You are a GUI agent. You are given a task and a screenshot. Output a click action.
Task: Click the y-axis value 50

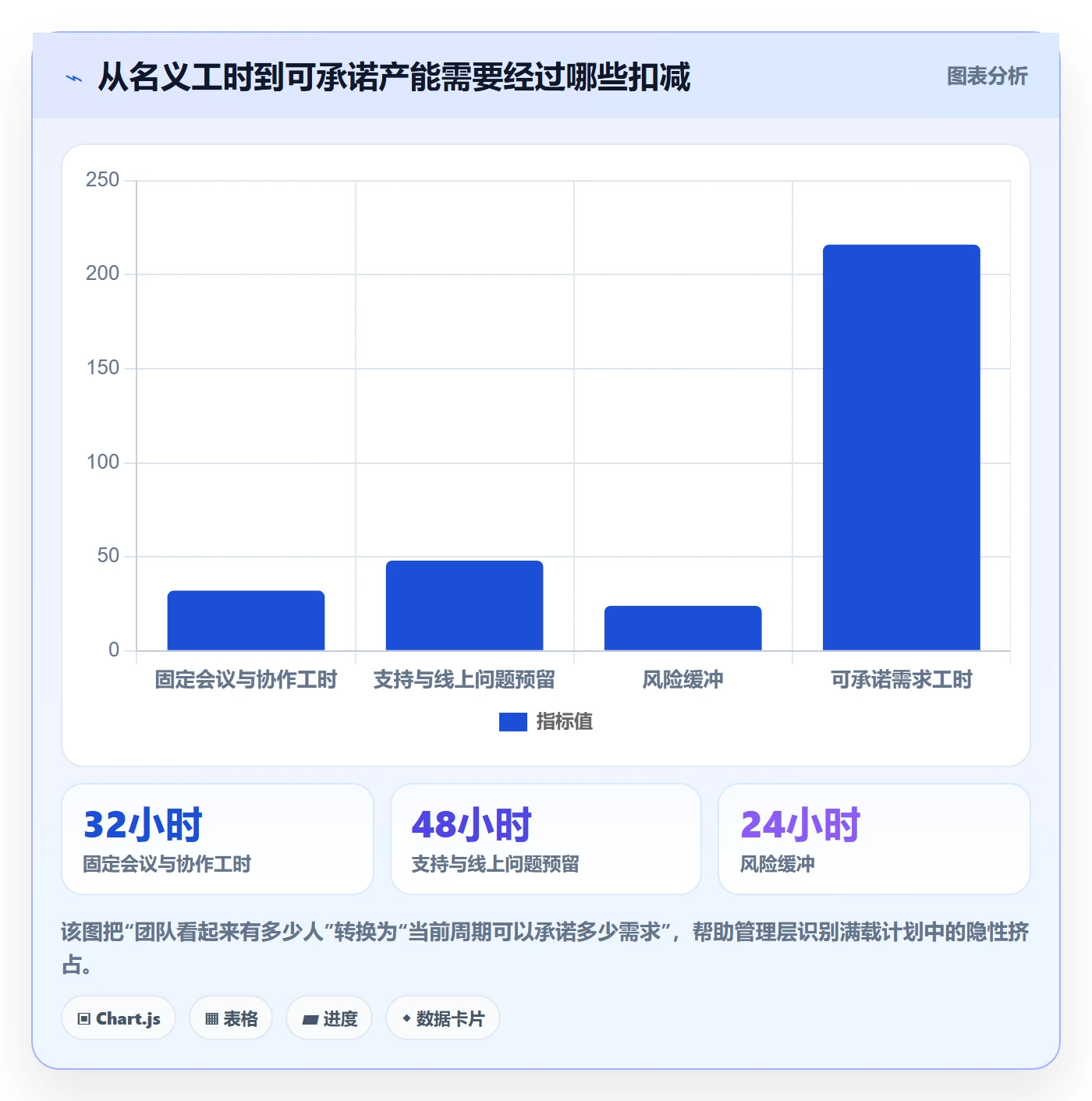[108, 556]
